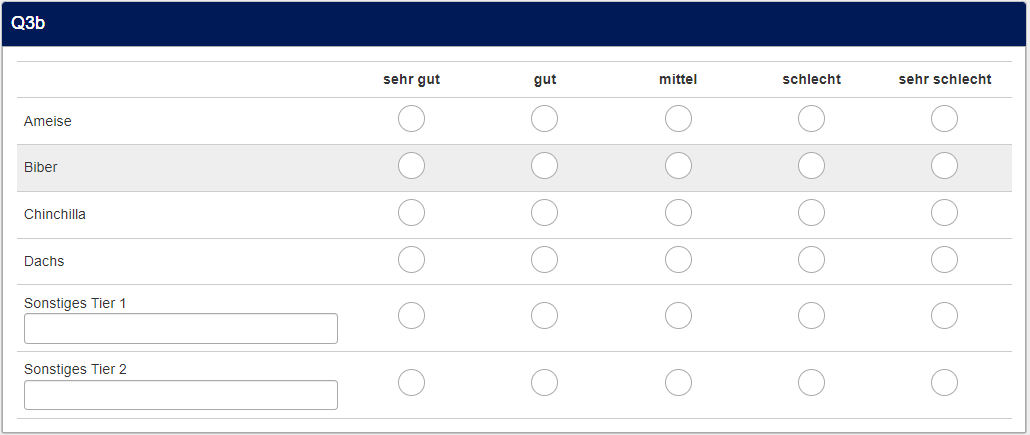Rate Sonstiges Tier 2 as gut

click(544, 383)
